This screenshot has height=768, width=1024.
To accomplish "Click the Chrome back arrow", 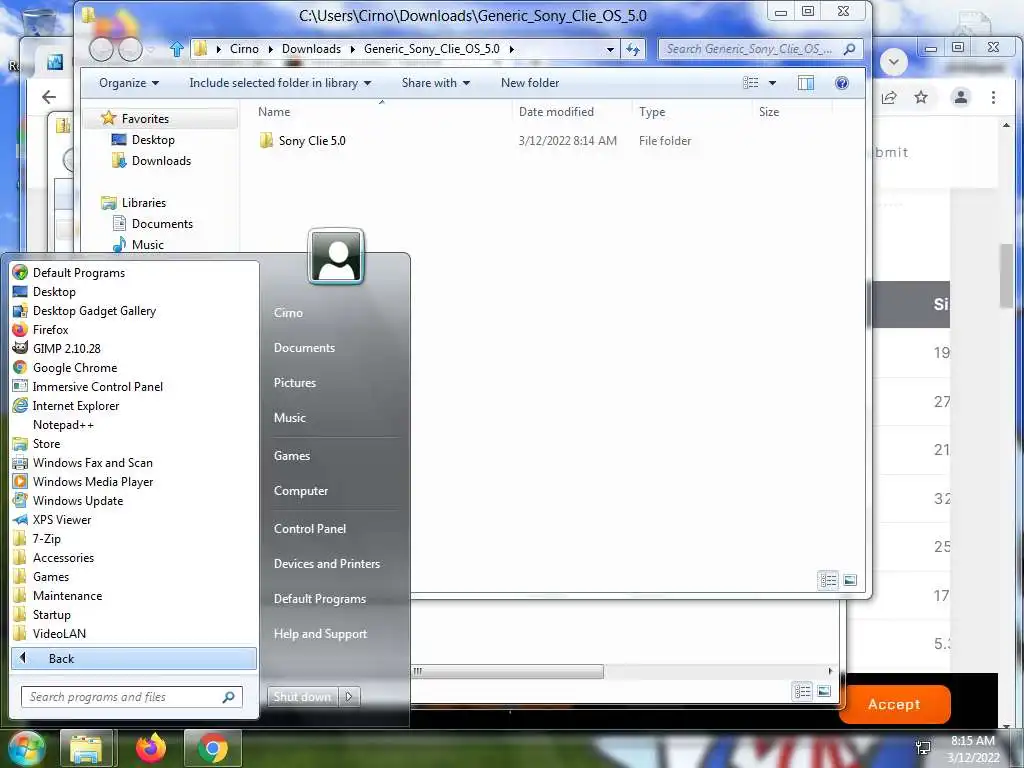I will [x=49, y=97].
